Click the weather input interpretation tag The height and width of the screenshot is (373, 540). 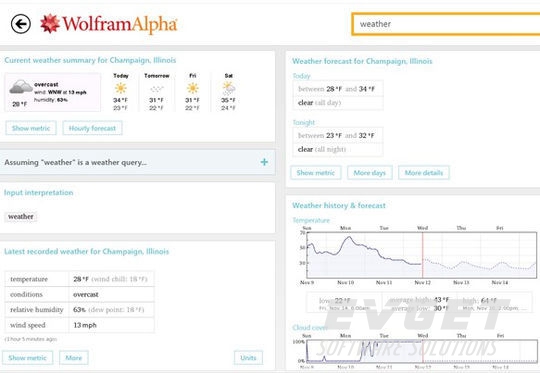pos(21,217)
